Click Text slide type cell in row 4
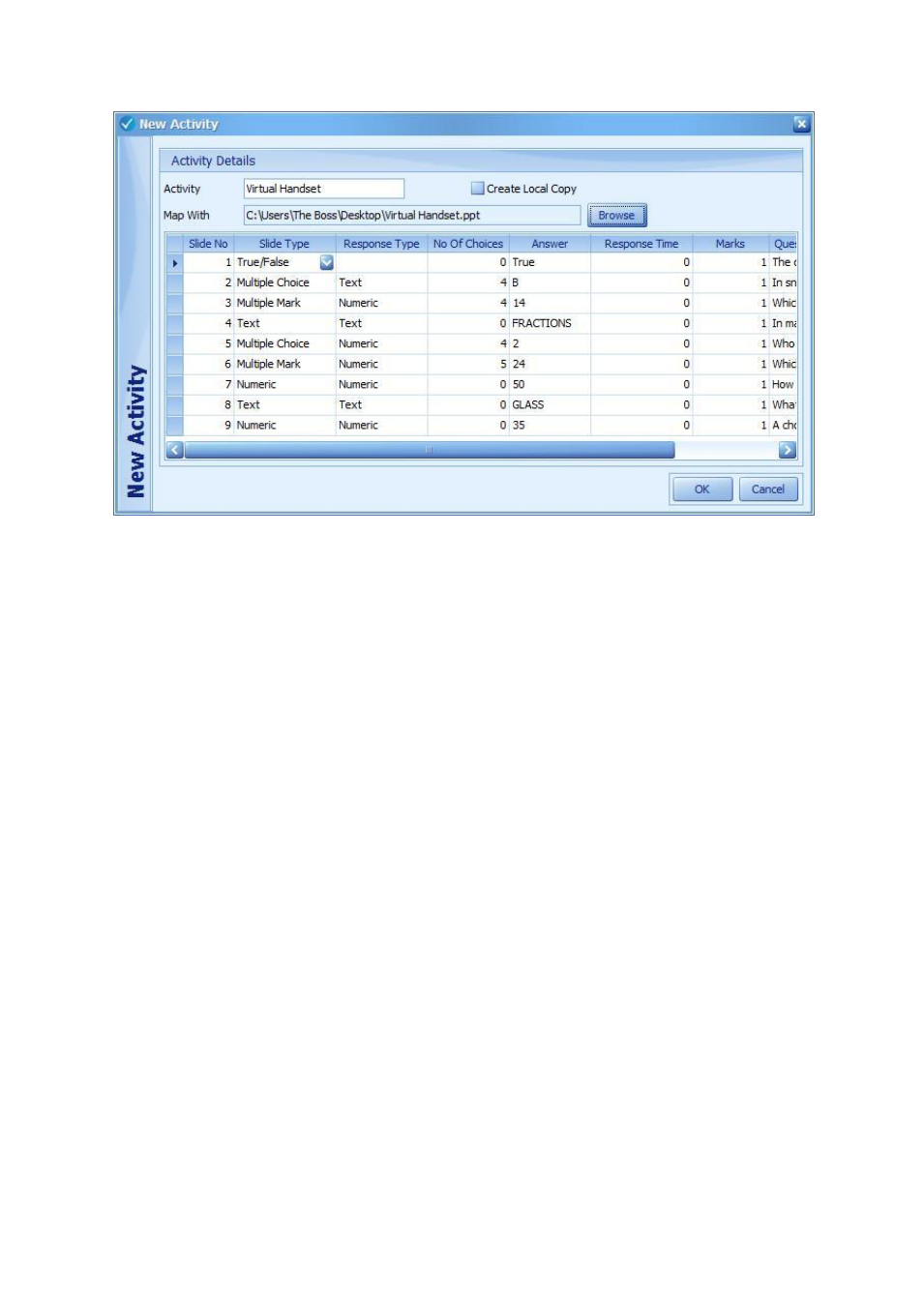This screenshot has height=1306, width=924. tap(284, 323)
